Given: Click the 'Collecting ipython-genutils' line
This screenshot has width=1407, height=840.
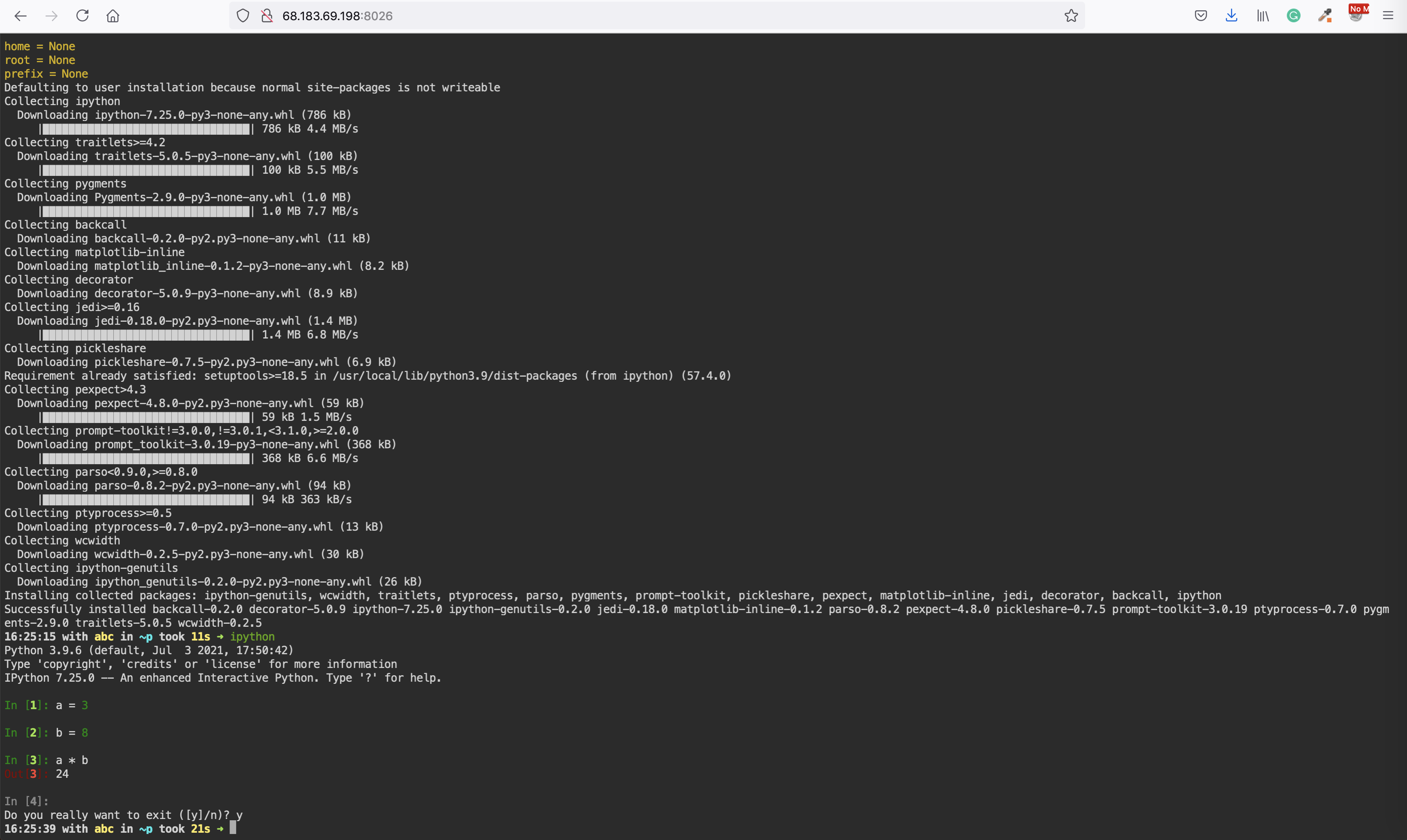Looking at the screenshot, I should coord(91,568).
